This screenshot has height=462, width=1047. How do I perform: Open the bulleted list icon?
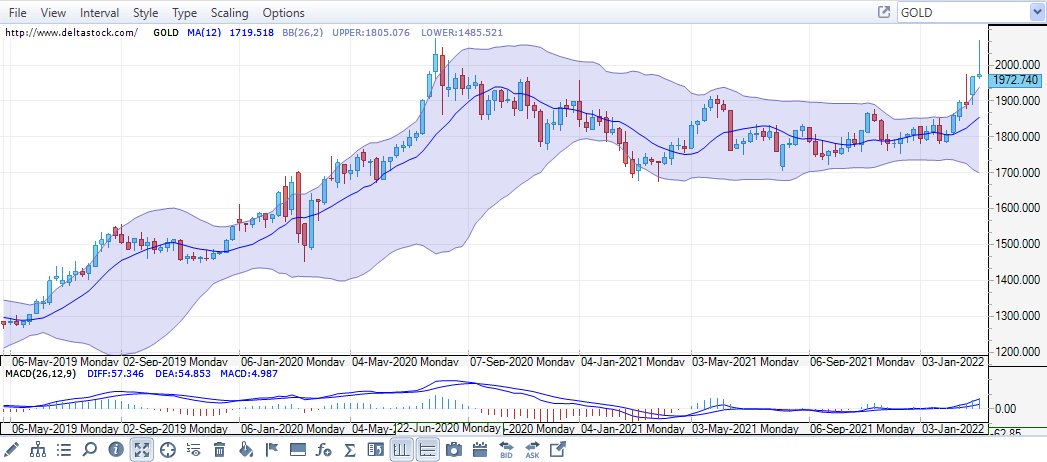64,449
